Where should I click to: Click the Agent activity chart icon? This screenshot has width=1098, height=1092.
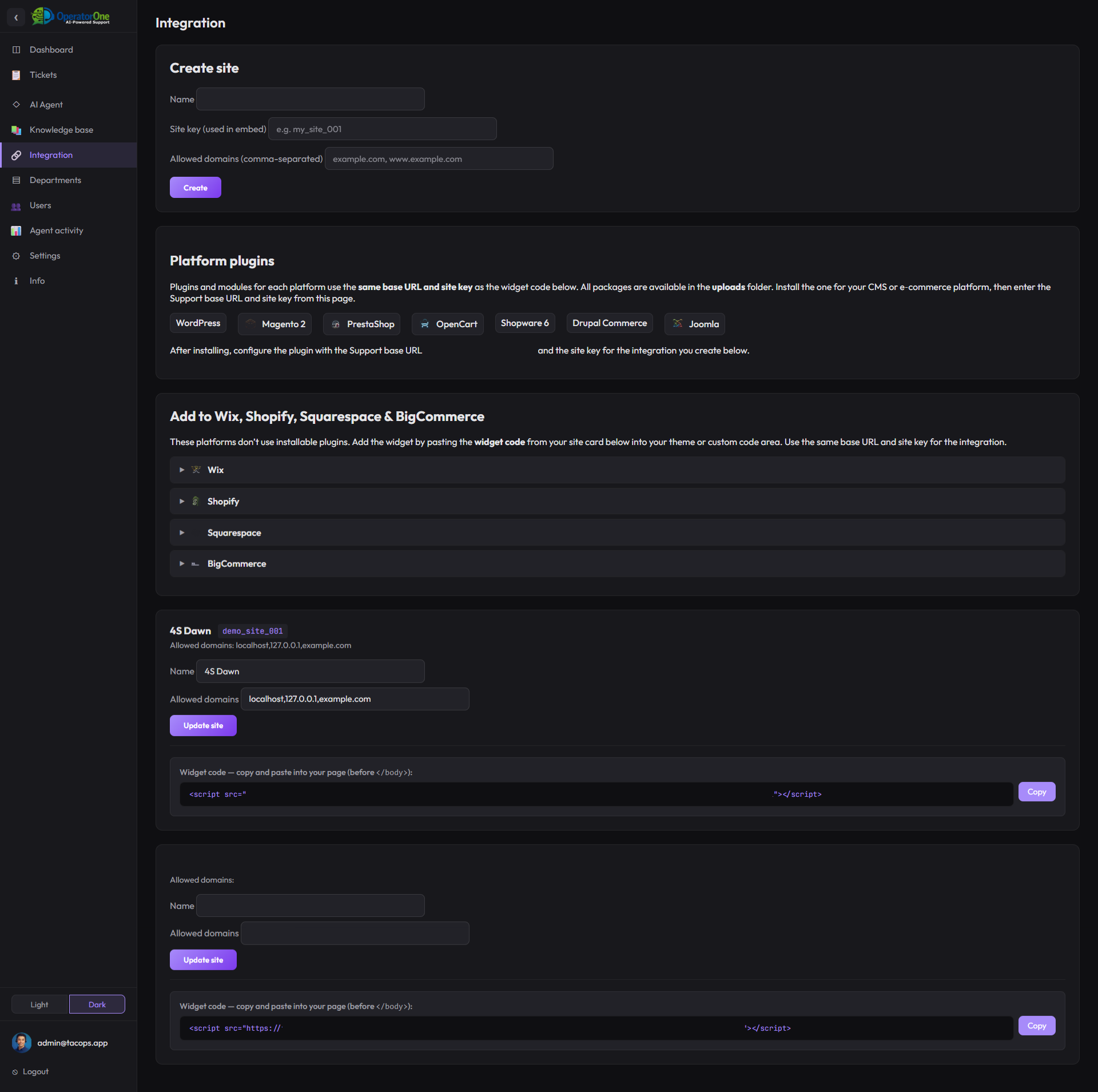pyautogui.click(x=16, y=231)
